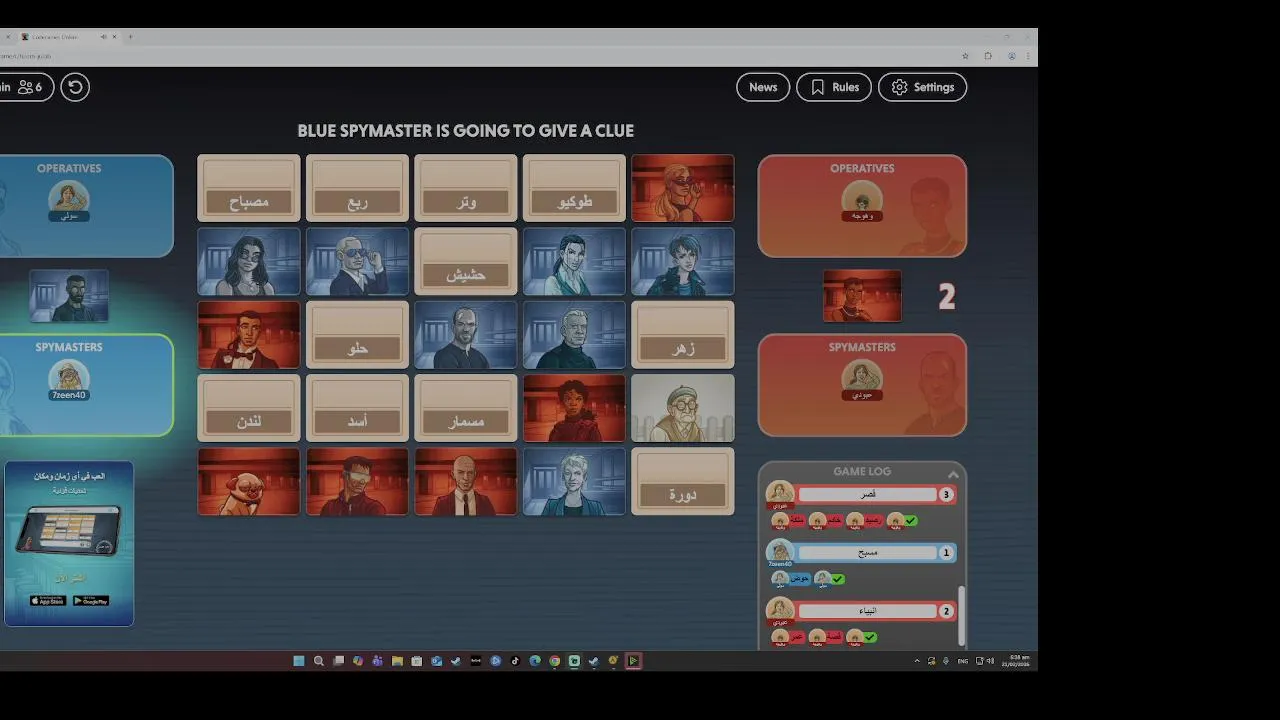Select the word card ربع

(x=357, y=188)
